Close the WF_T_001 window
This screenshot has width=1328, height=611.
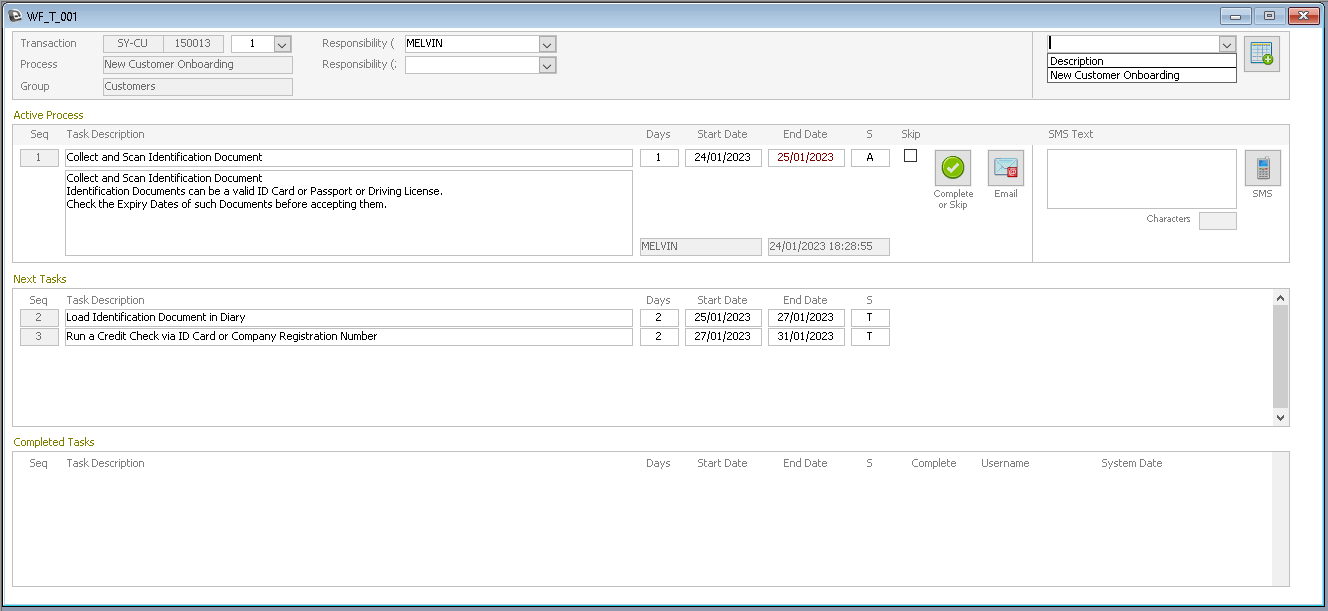point(1304,16)
